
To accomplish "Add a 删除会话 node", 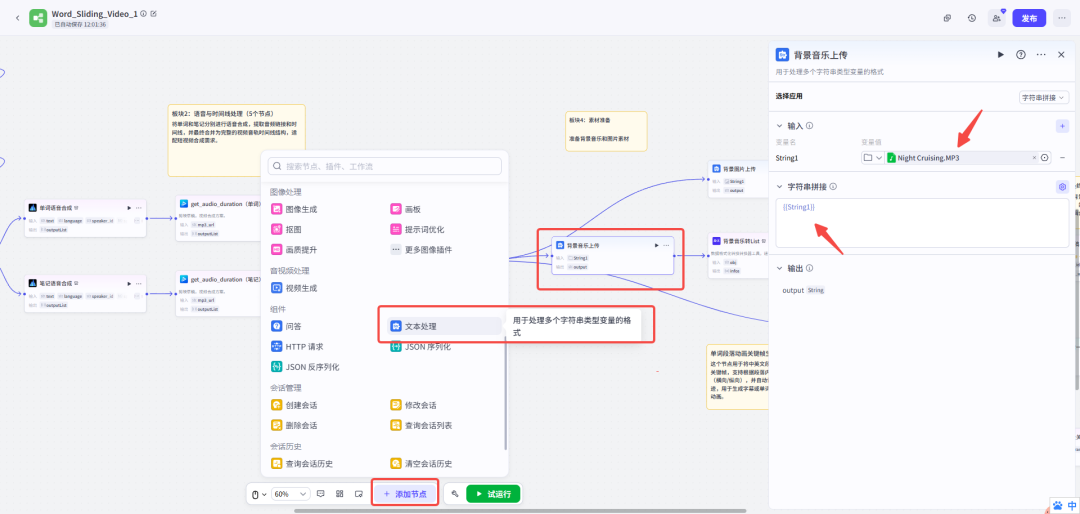I will point(295,425).
